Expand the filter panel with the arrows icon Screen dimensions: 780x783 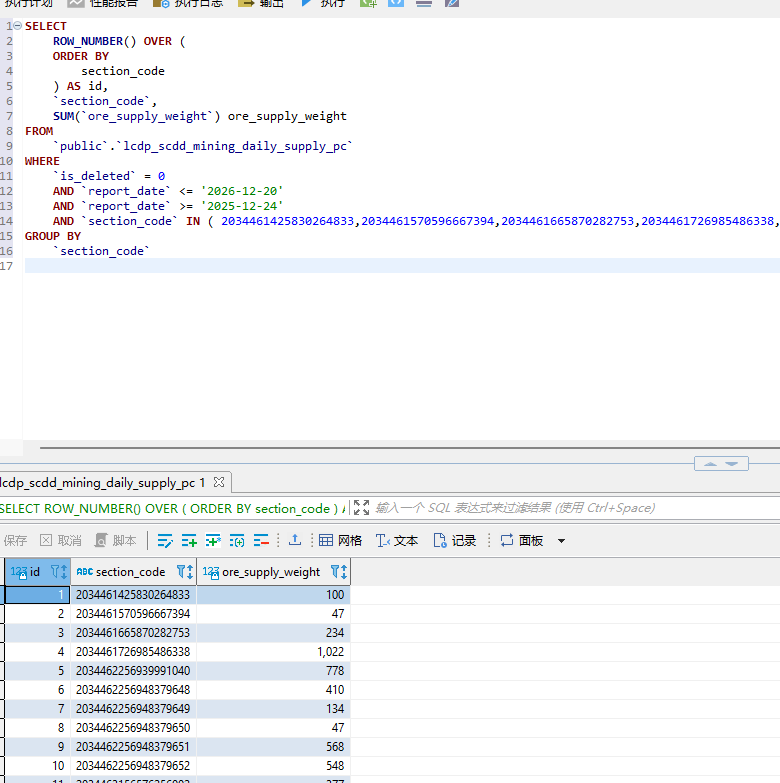pos(361,508)
